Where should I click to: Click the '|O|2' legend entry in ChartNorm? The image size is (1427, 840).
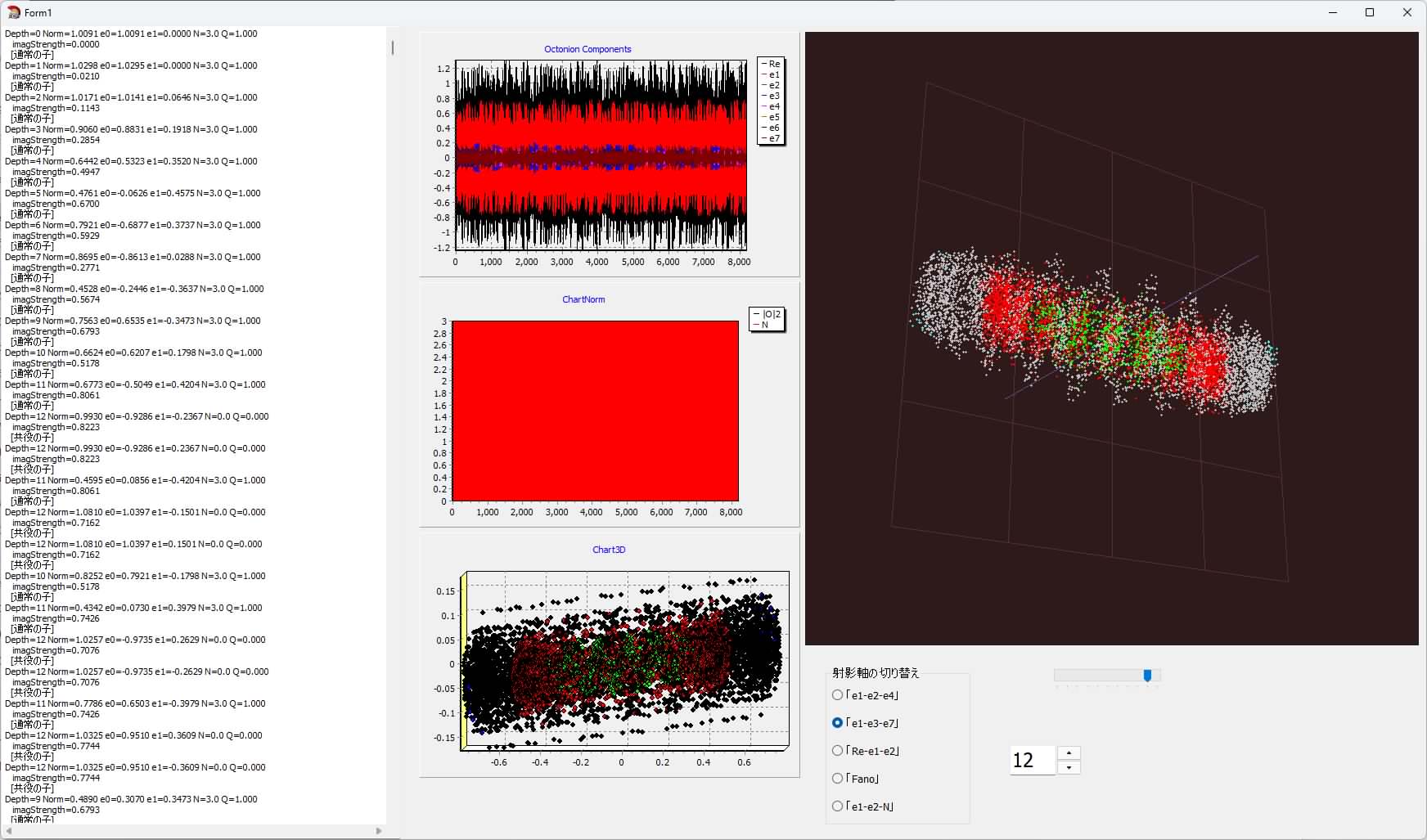767,314
